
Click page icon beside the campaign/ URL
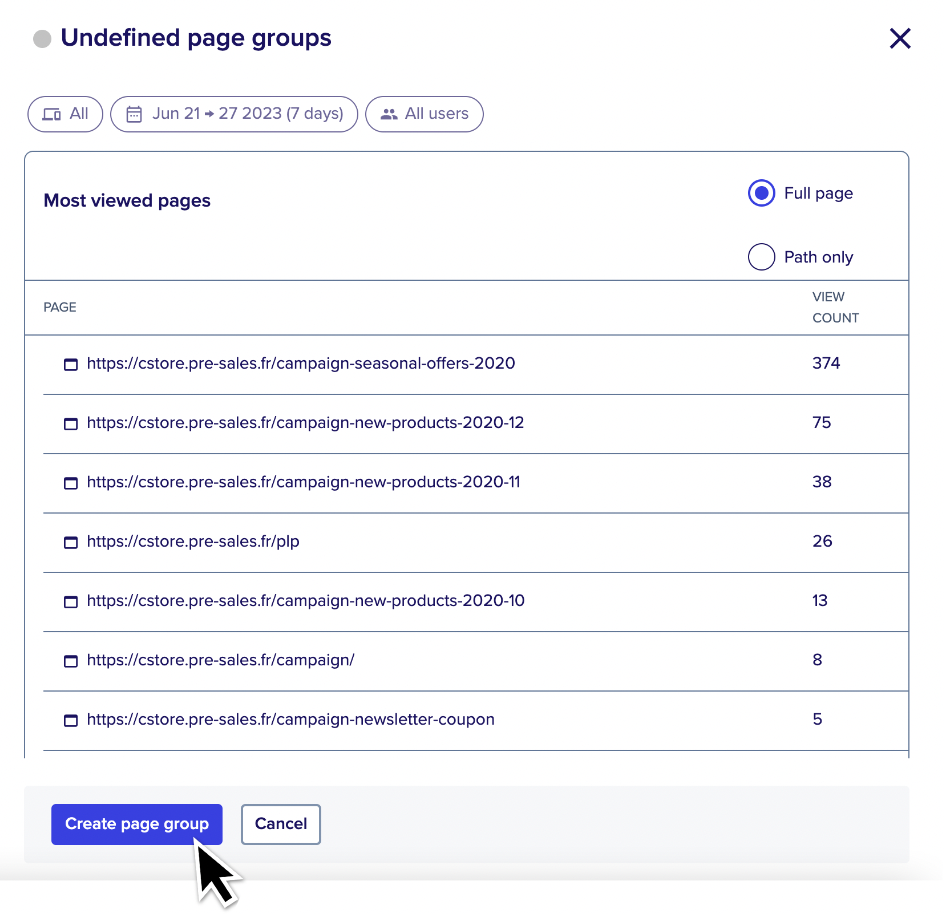(71, 661)
